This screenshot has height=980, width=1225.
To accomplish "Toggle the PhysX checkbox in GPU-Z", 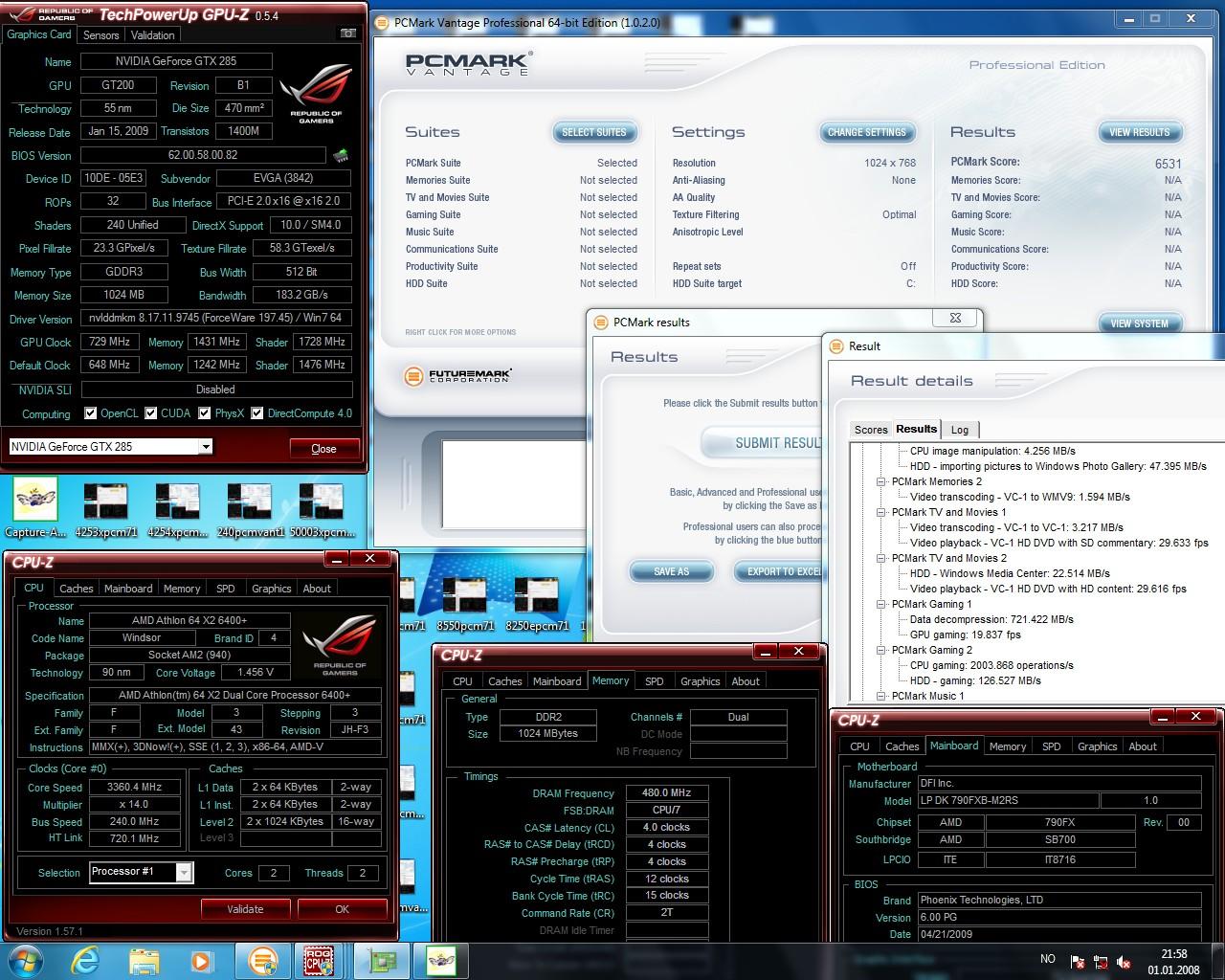I will [204, 413].
